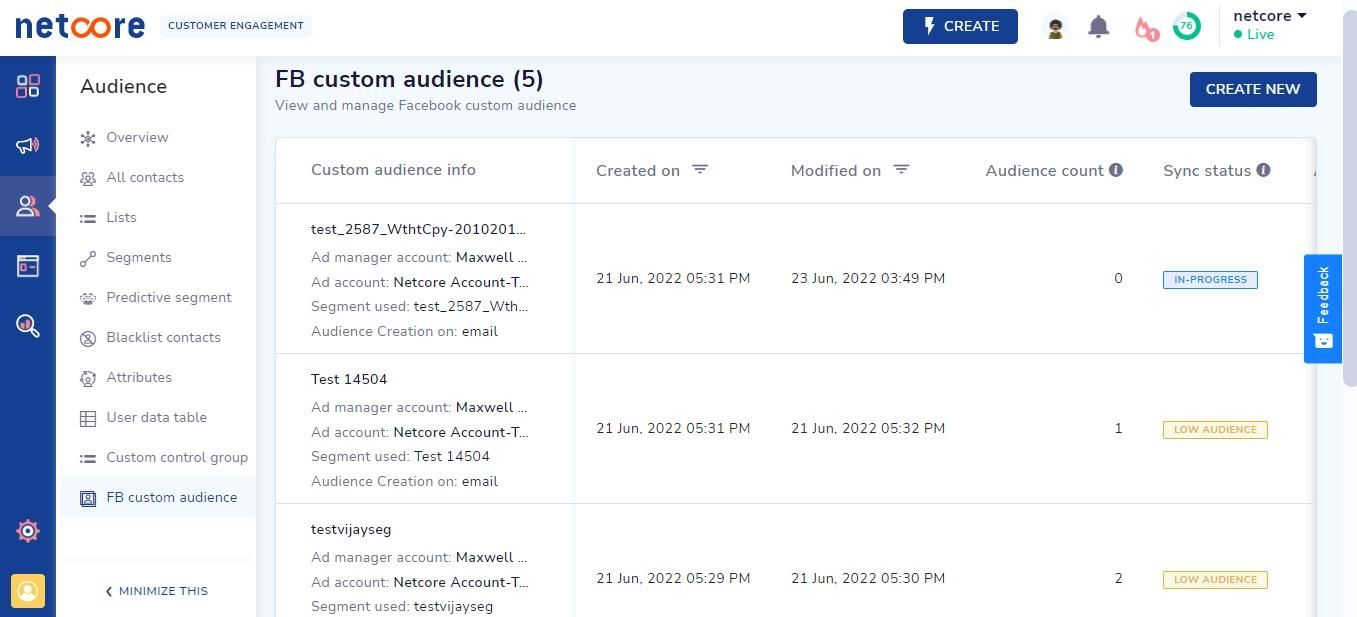Image resolution: width=1357 pixels, height=617 pixels.
Task: Click the netcore logo
Action: tap(80, 26)
